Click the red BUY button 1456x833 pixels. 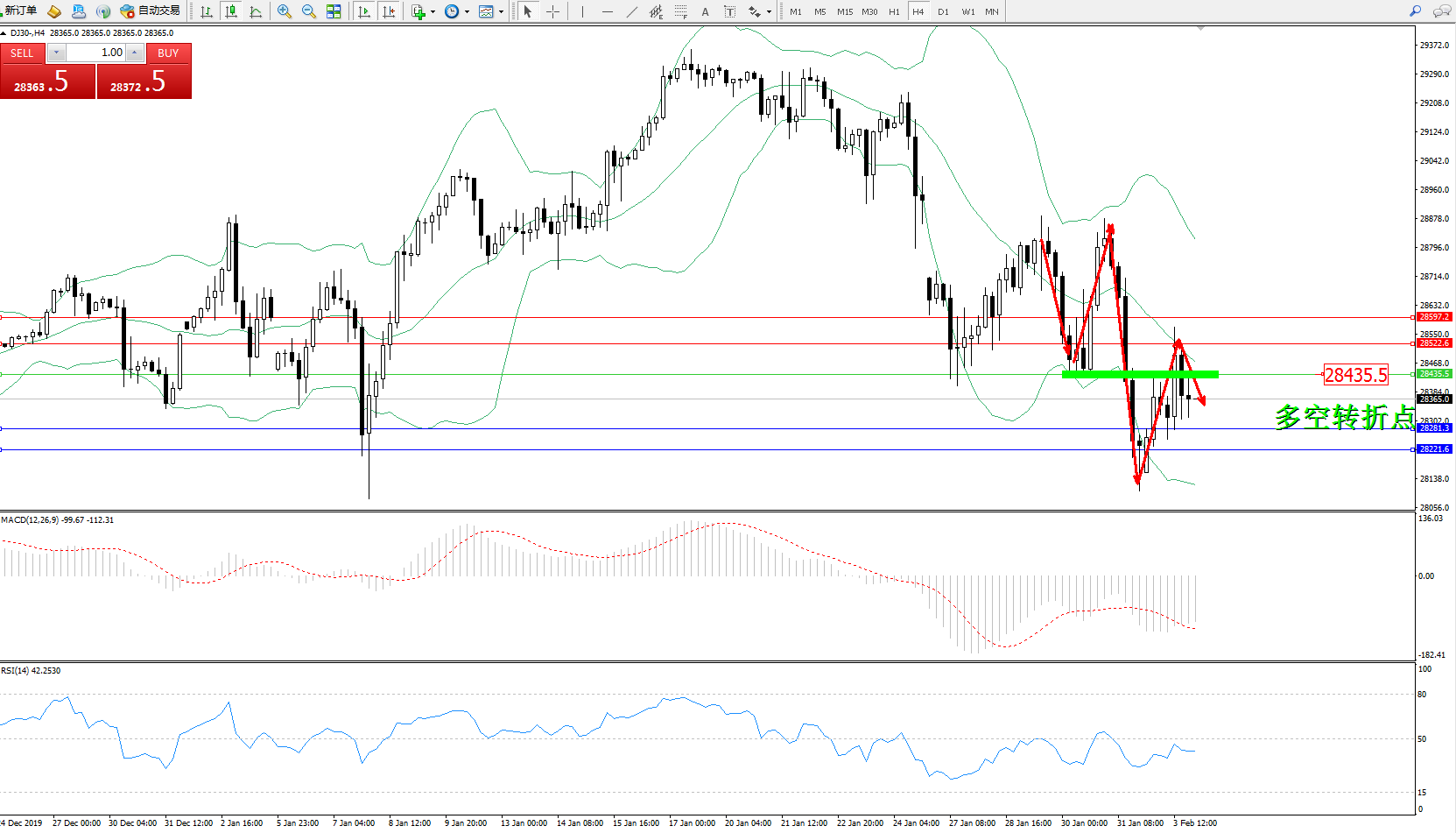168,53
